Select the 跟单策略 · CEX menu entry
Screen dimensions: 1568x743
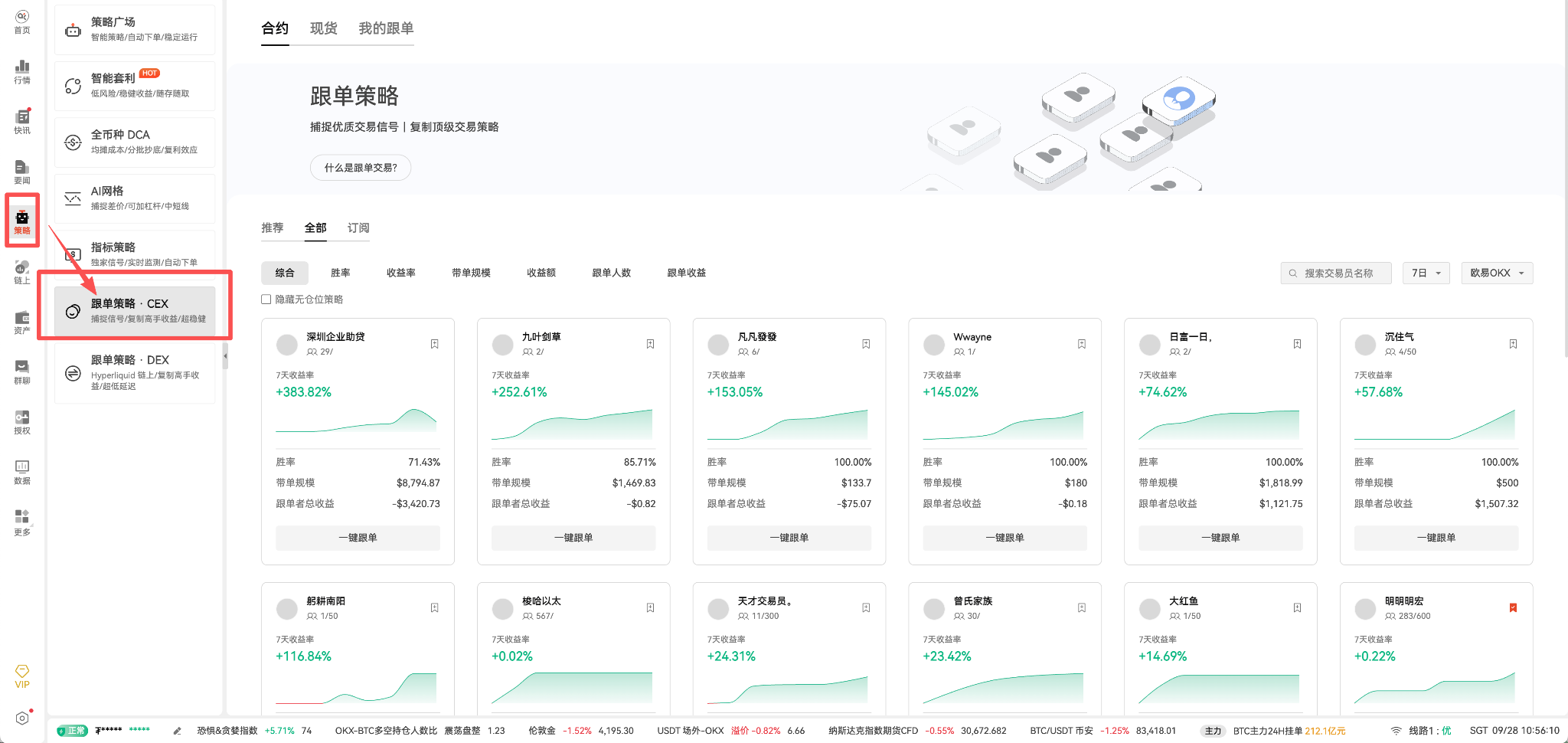click(x=135, y=311)
